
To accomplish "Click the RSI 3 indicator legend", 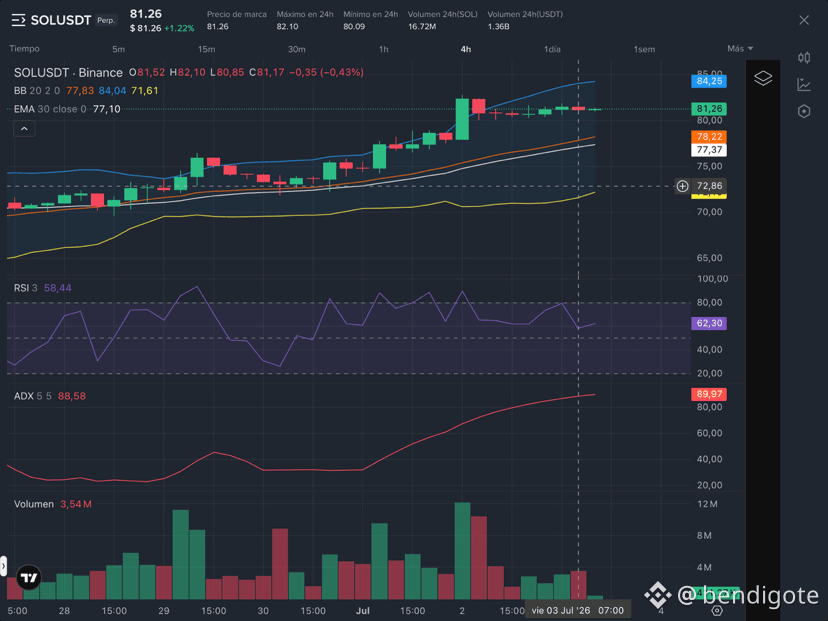I will pyautogui.click(x=25, y=288).
